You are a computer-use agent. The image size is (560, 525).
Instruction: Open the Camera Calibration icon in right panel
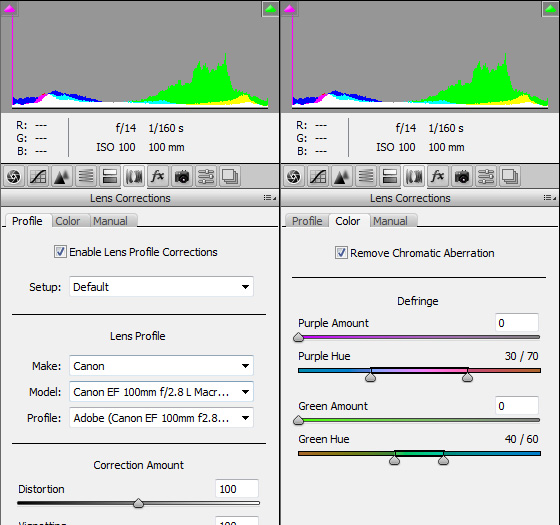point(462,176)
